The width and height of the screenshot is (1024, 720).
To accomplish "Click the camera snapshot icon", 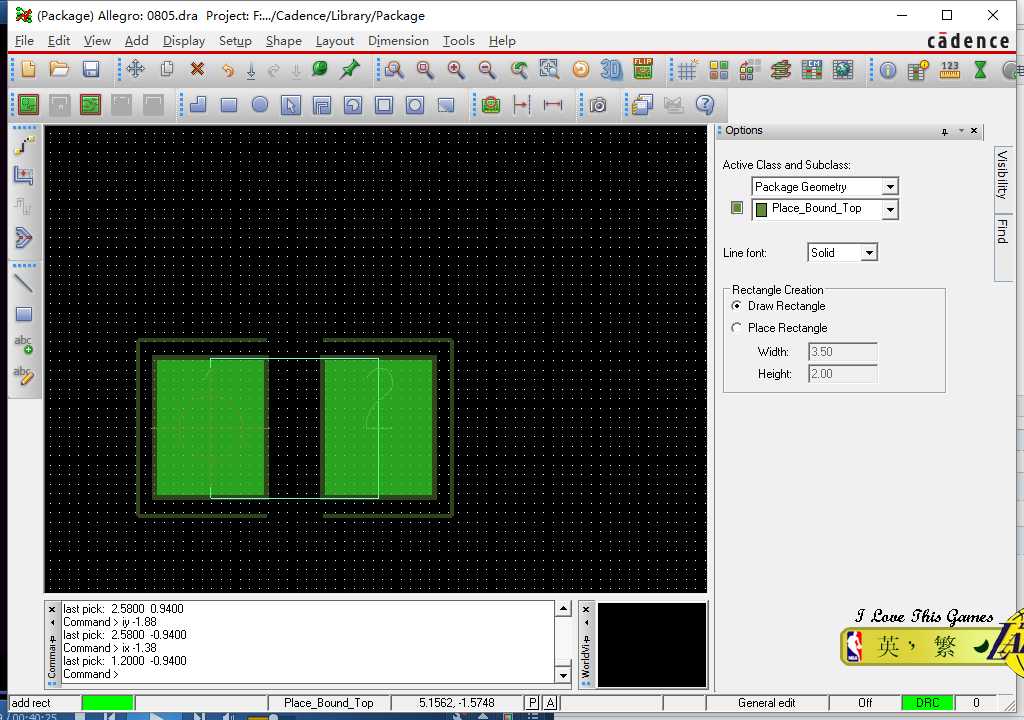I will (x=598, y=105).
